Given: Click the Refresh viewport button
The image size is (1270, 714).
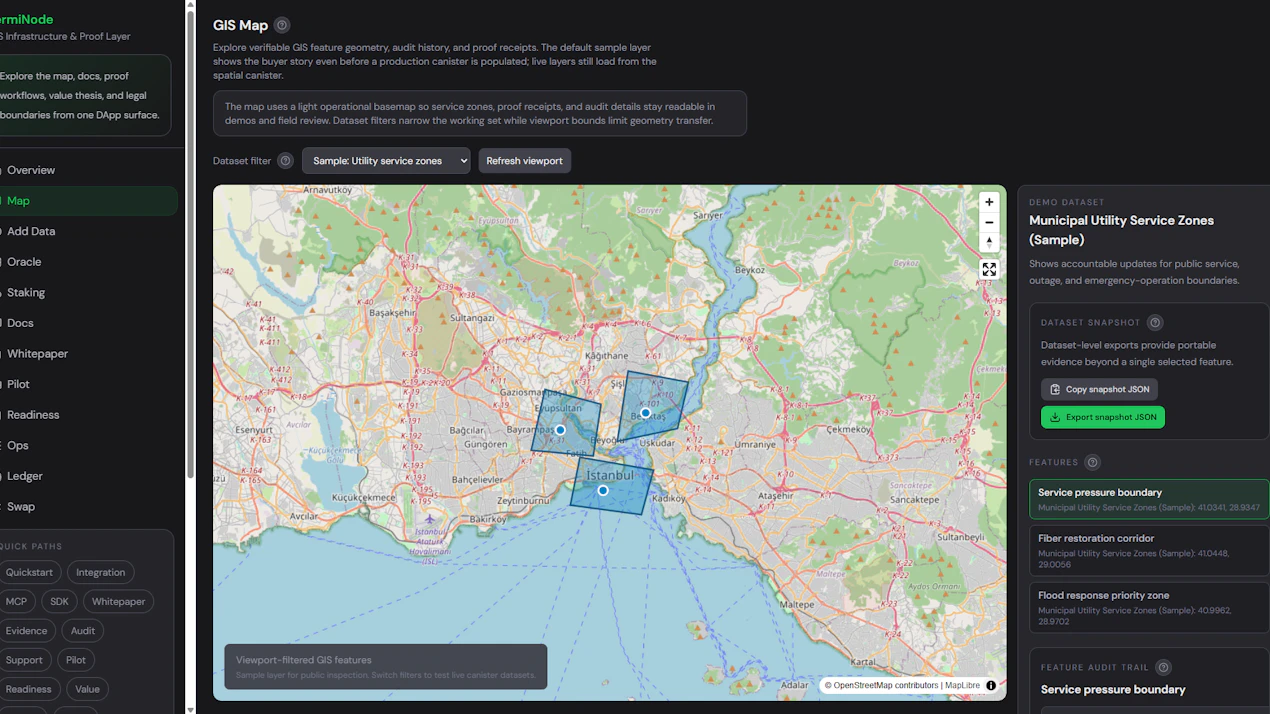Looking at the screenshot, I should (524, 161).
